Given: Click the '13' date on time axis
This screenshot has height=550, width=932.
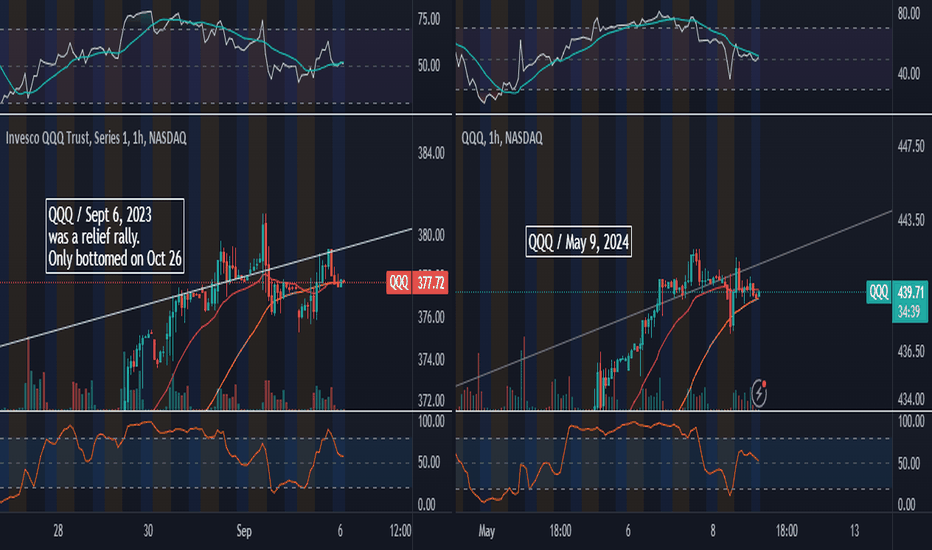Looking at the screenshot, I should 854,531.
